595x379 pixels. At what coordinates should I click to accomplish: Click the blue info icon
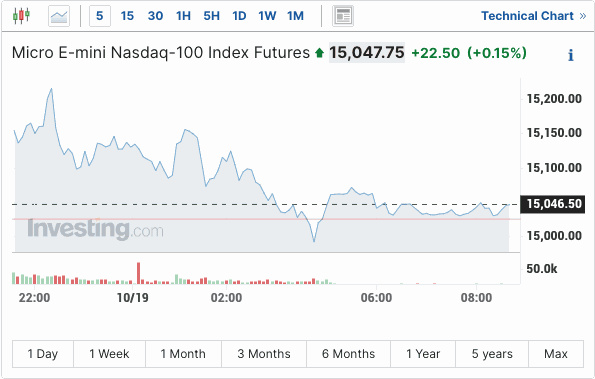[571, 55]
